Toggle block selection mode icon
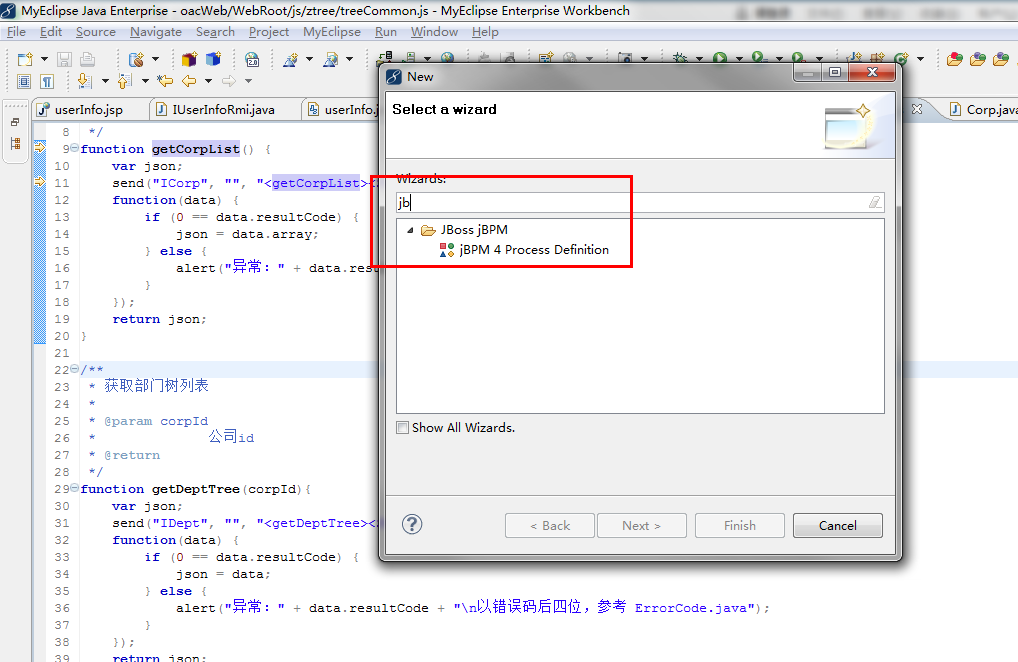 (24, 82)
